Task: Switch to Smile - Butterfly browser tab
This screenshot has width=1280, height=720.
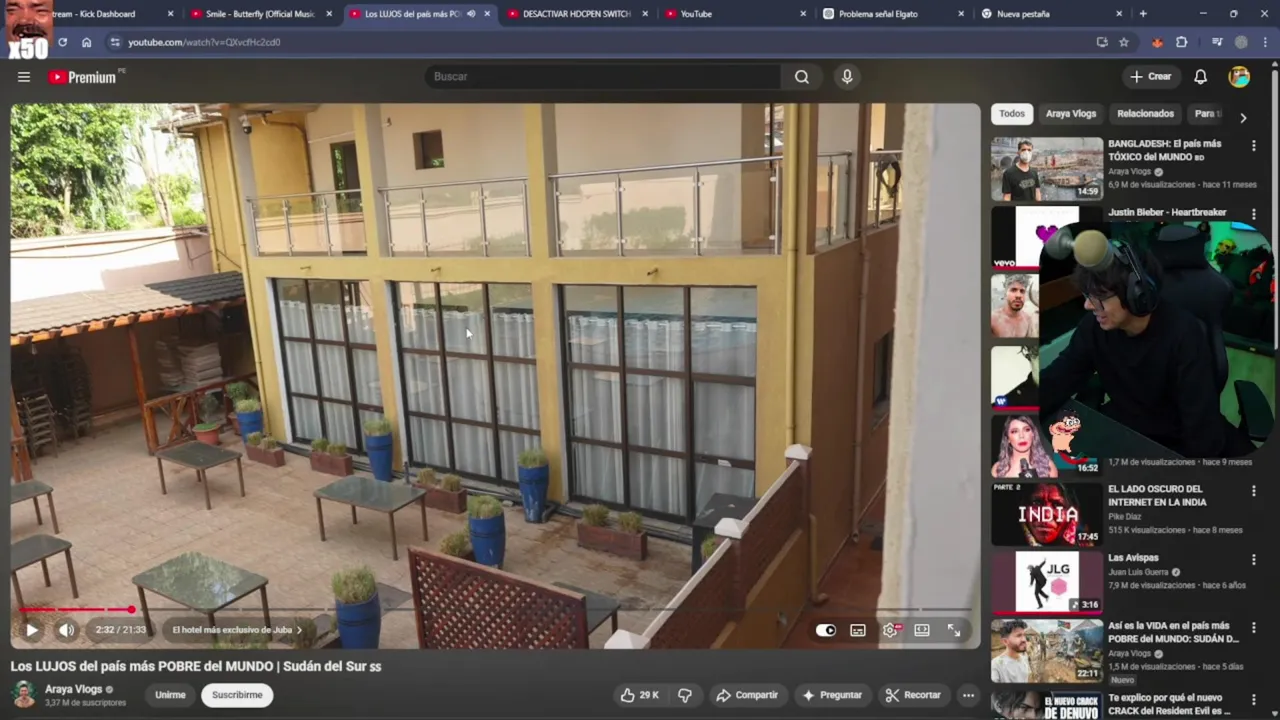Action: tap(260, 14)
